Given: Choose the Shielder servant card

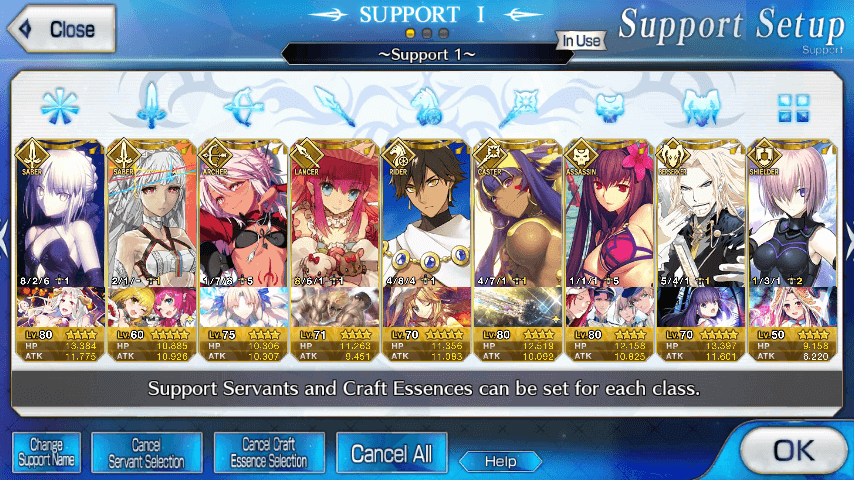Looking at the screenshot, I should [792, 250].
